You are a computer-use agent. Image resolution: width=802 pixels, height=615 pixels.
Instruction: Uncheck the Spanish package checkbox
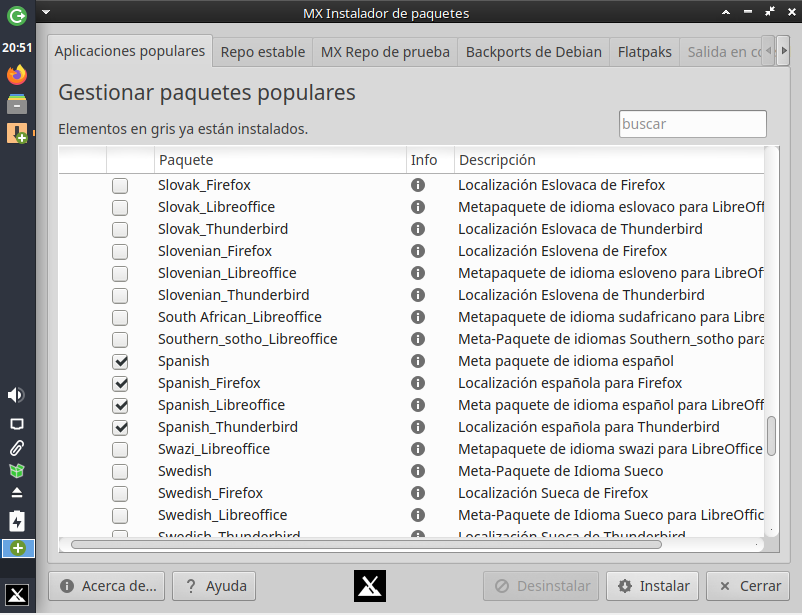(x=120, y=362)
